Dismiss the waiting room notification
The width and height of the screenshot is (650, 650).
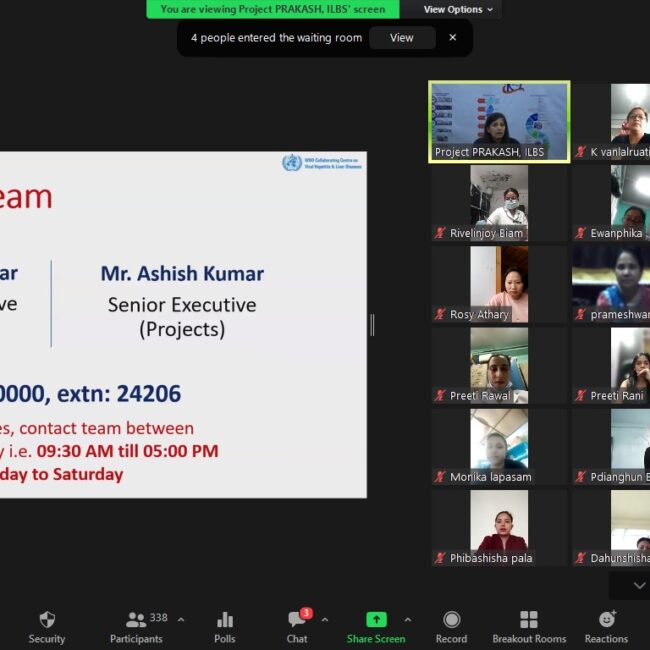click(x=452, y=38)
